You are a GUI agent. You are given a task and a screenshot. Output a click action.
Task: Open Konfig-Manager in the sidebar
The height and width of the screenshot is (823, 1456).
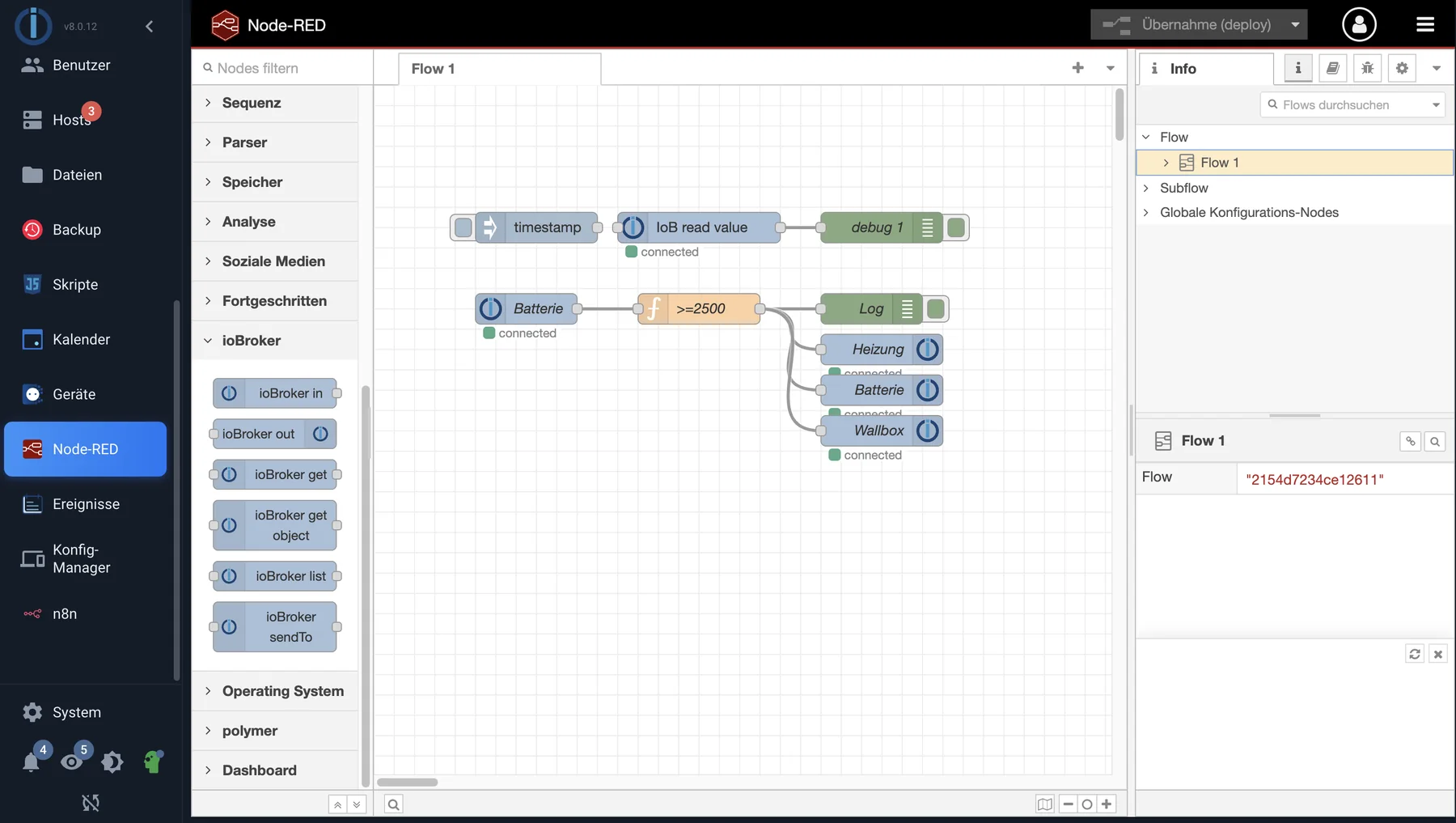(x=85, y=559)
